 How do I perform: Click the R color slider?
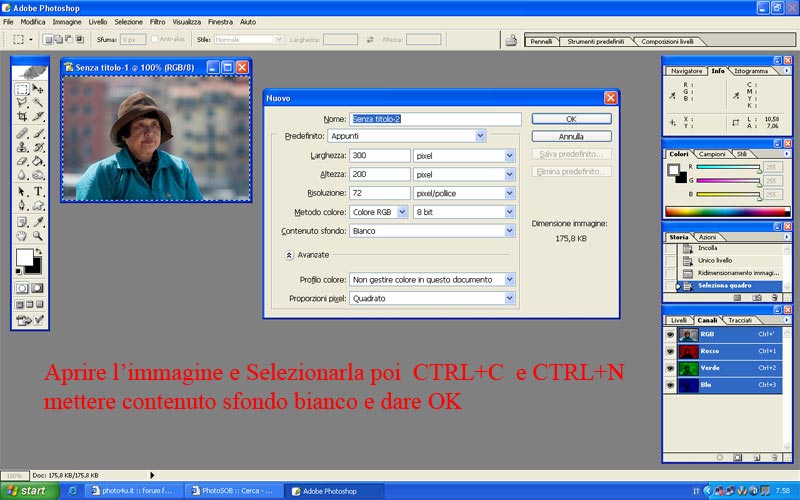pyautogui.click(x=728, y=167)
